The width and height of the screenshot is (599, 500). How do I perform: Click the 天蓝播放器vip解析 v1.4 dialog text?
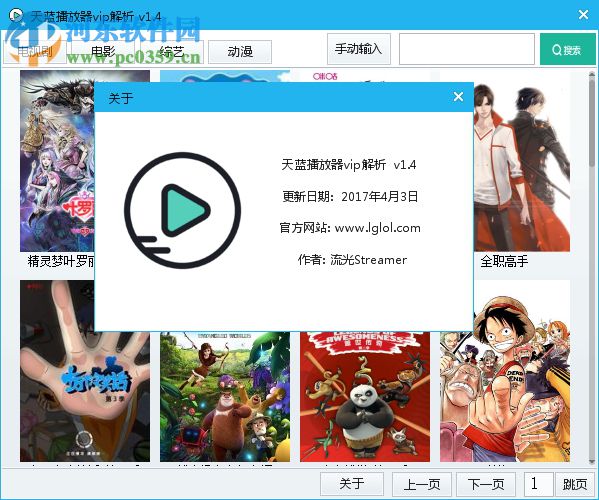[349, 165]
